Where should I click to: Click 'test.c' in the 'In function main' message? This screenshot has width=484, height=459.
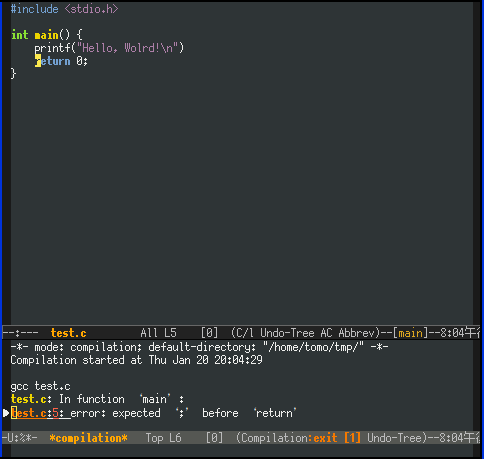(x=29, y=399)
